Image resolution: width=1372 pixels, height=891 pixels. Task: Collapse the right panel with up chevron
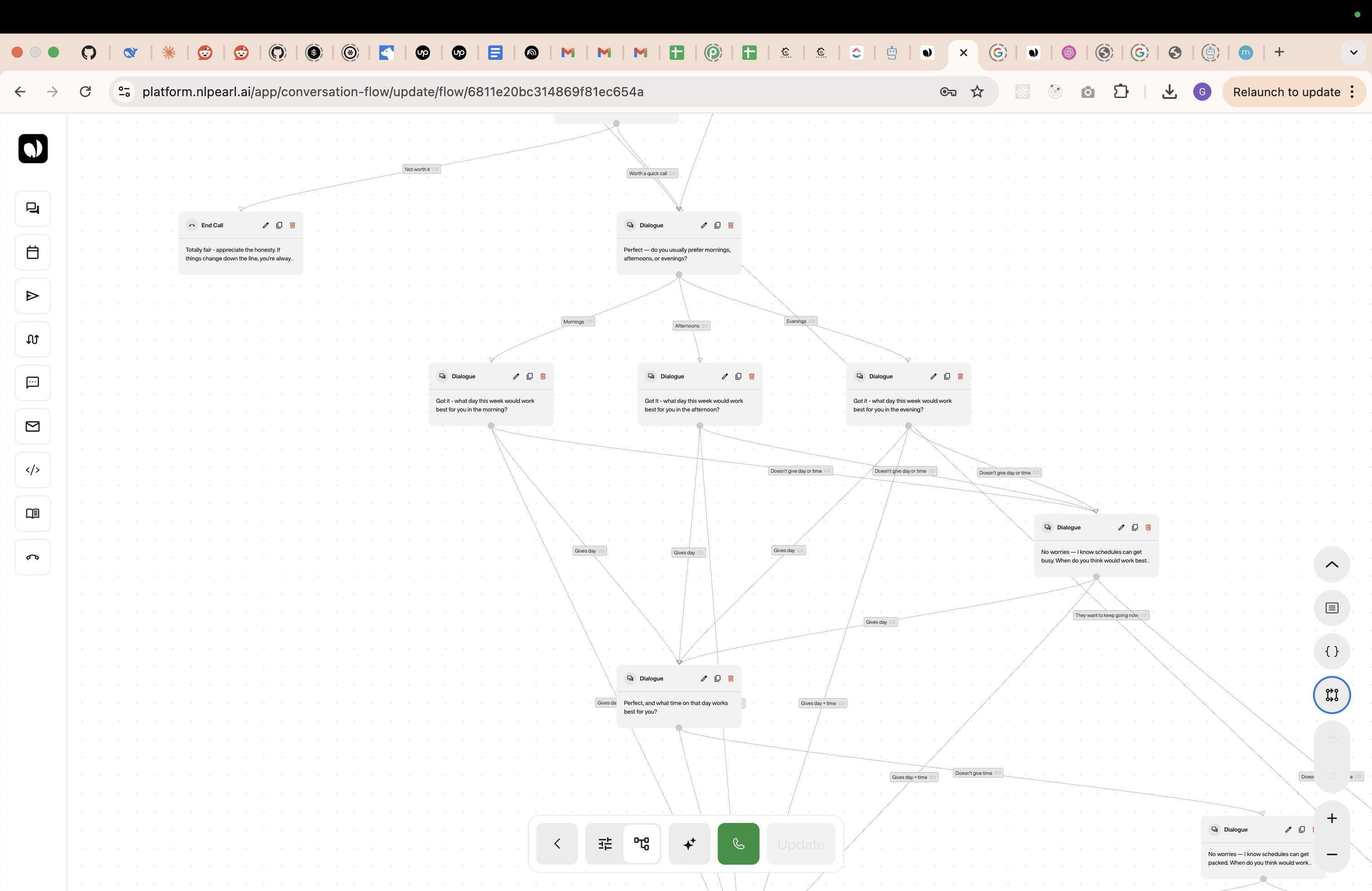tap(1332, 565)
